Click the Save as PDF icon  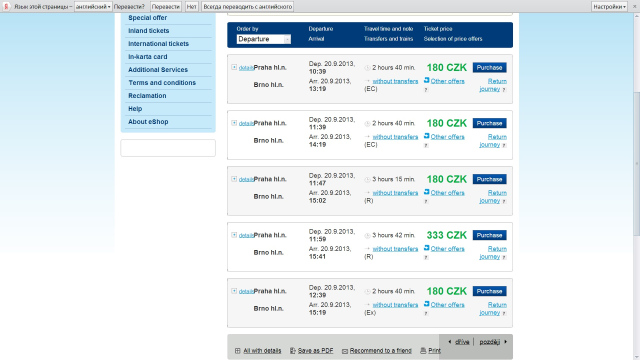click(293, 351)
